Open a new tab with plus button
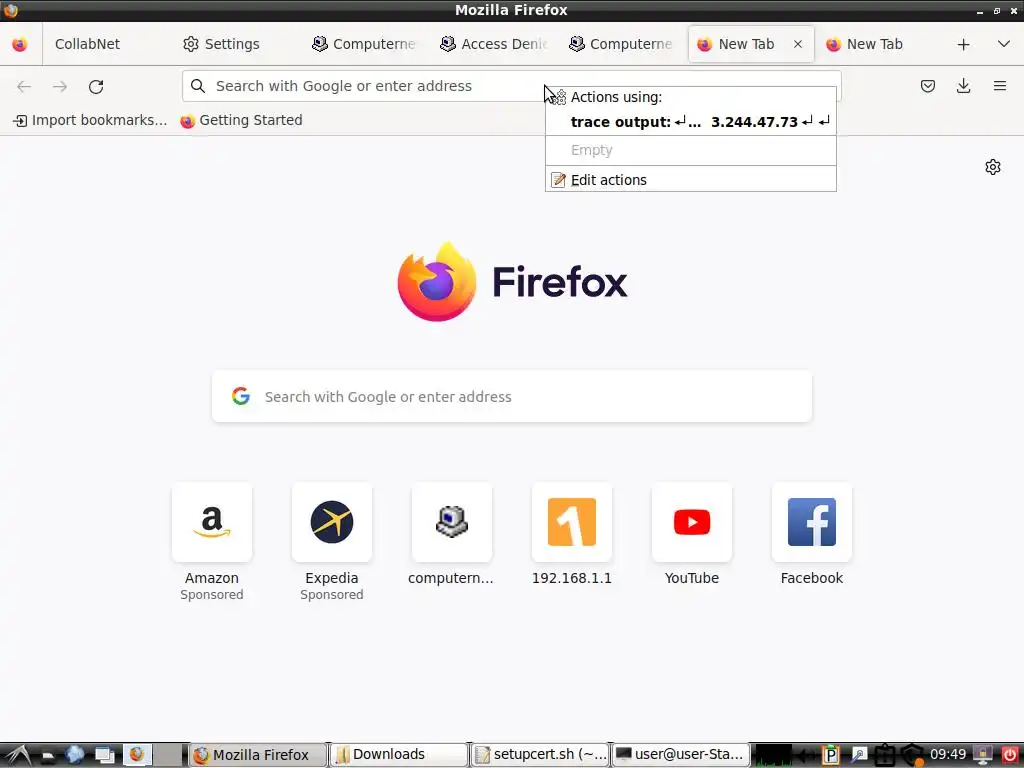 click(963, 44)
